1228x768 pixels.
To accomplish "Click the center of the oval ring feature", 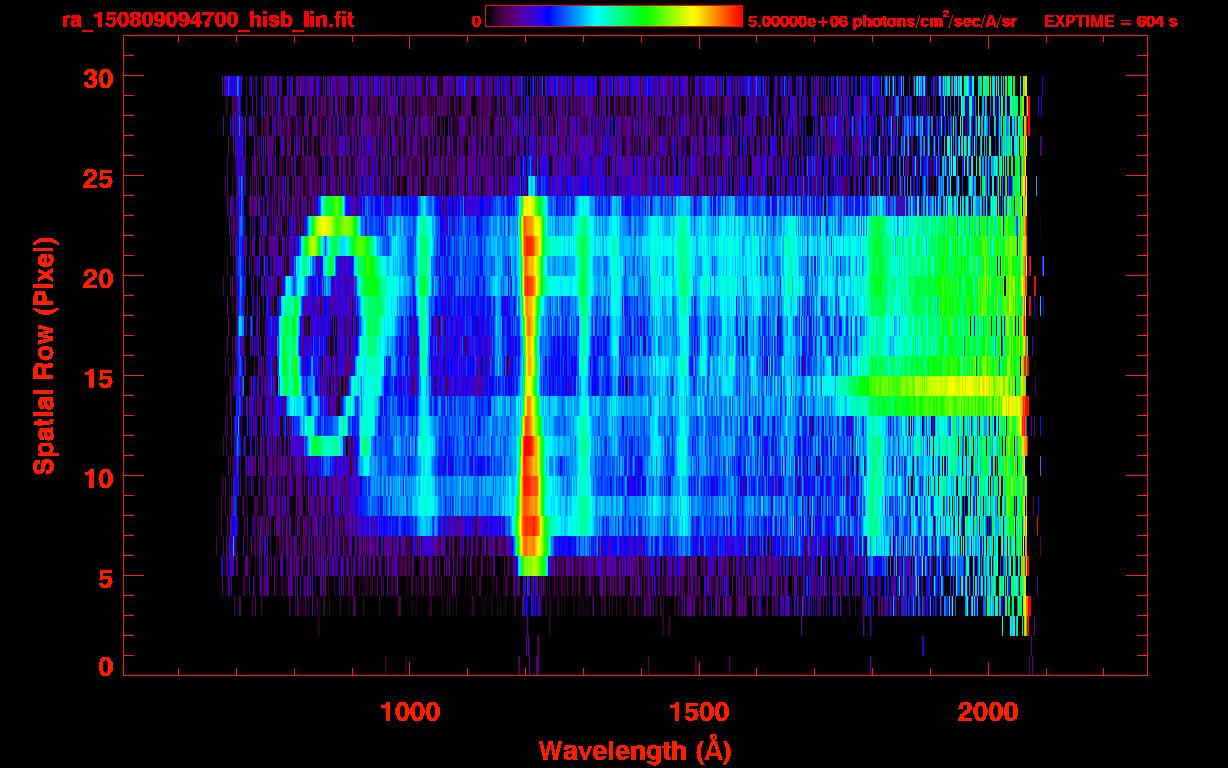I will coord(330,336).
